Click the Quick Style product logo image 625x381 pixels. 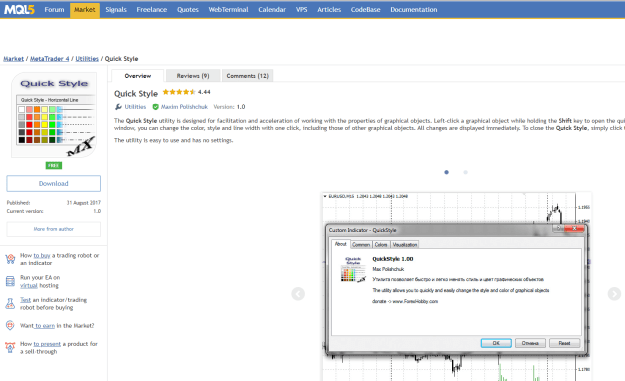[x=54, y=115]
